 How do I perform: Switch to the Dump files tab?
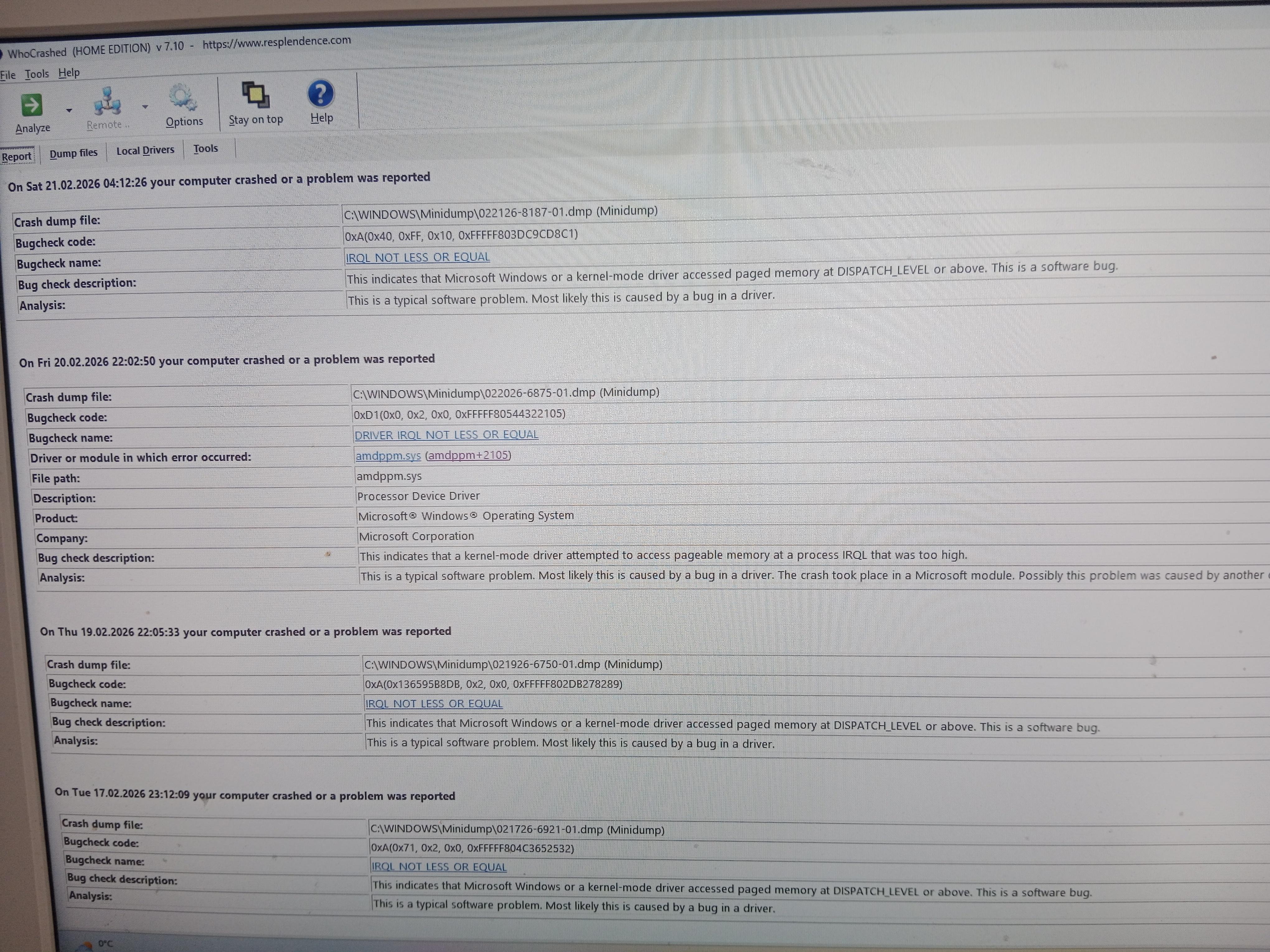[x=73, y=153]
